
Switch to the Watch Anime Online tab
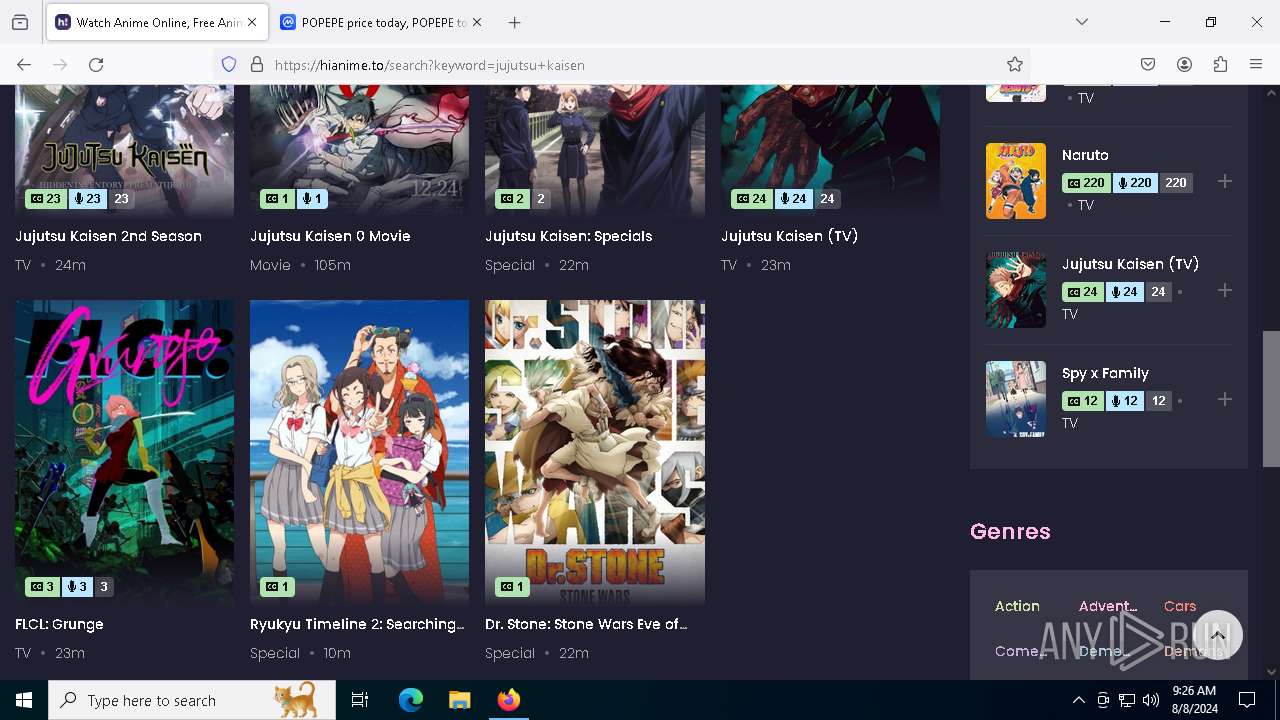[157, 22]
